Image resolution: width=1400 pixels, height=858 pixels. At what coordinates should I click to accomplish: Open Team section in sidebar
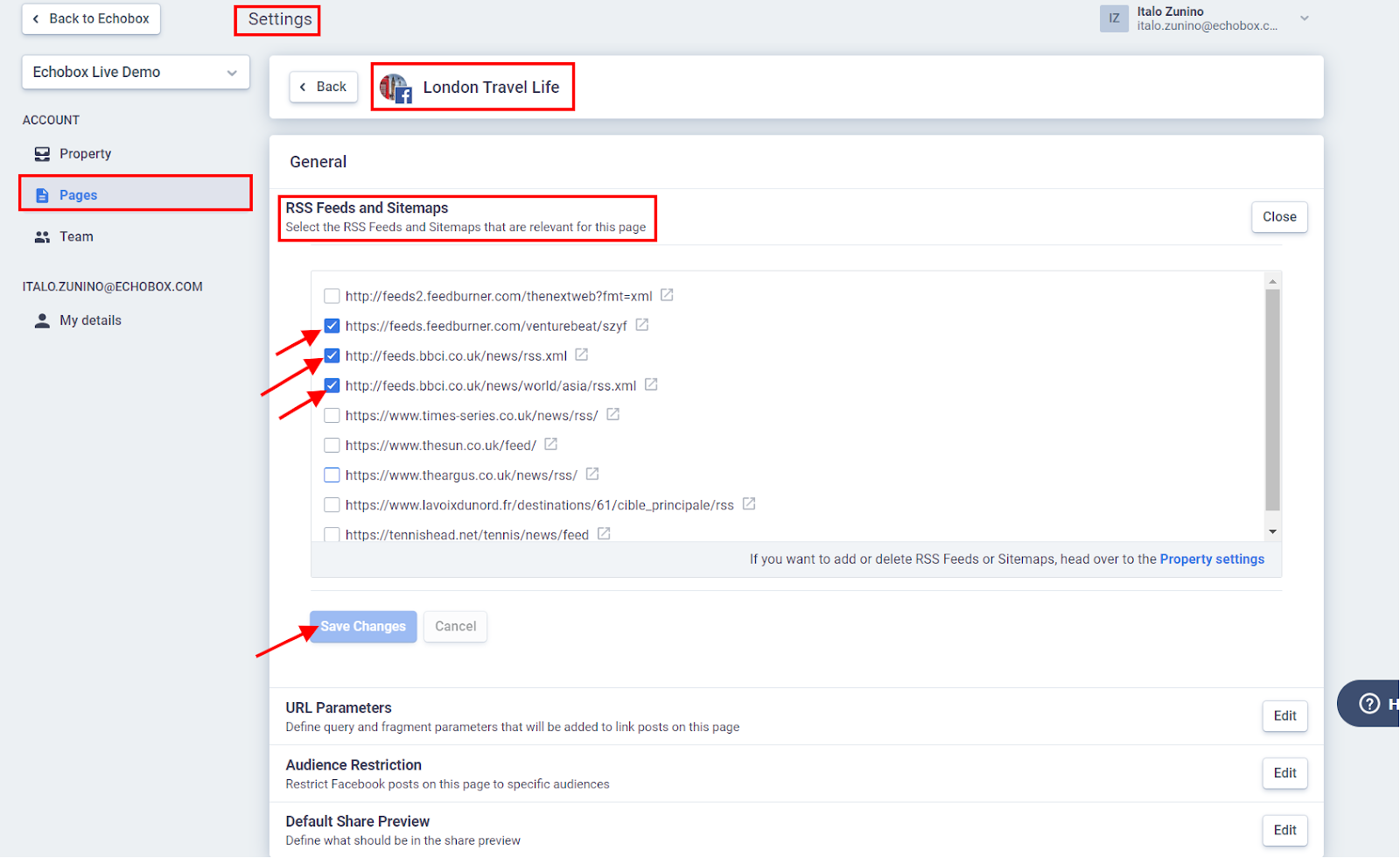coord(76,237)
